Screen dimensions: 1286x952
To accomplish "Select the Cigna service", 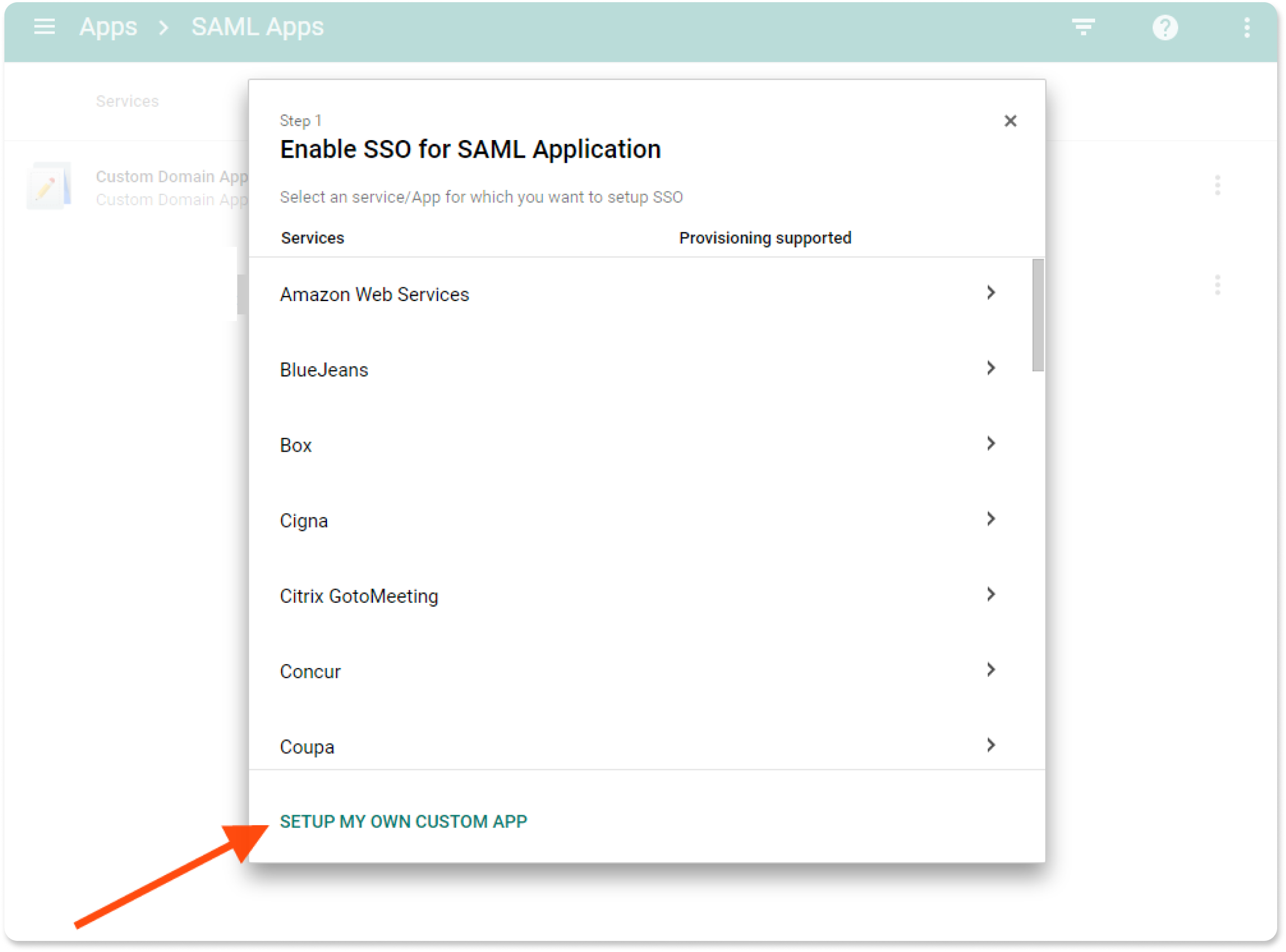I will [x=304, y=521].
